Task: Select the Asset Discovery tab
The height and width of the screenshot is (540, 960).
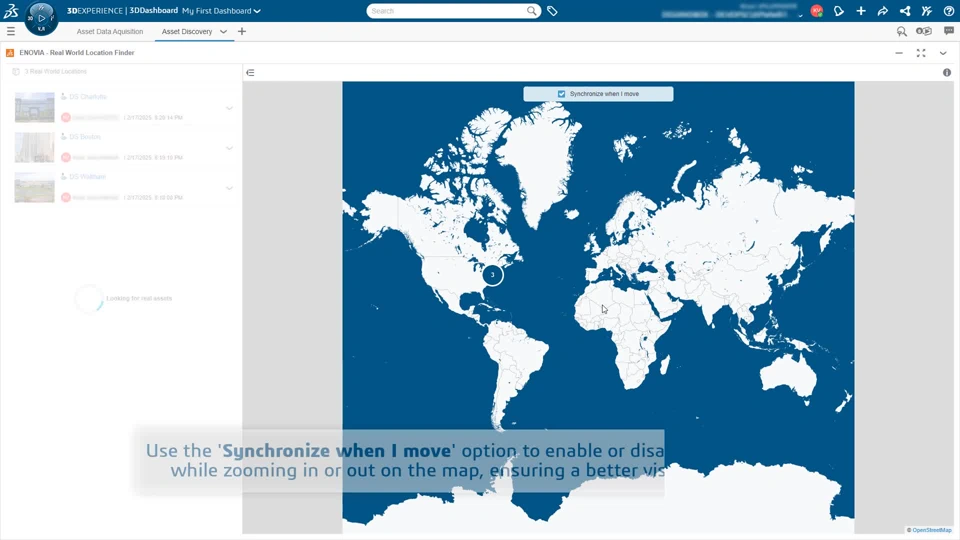Action: (x=187, y=31)
